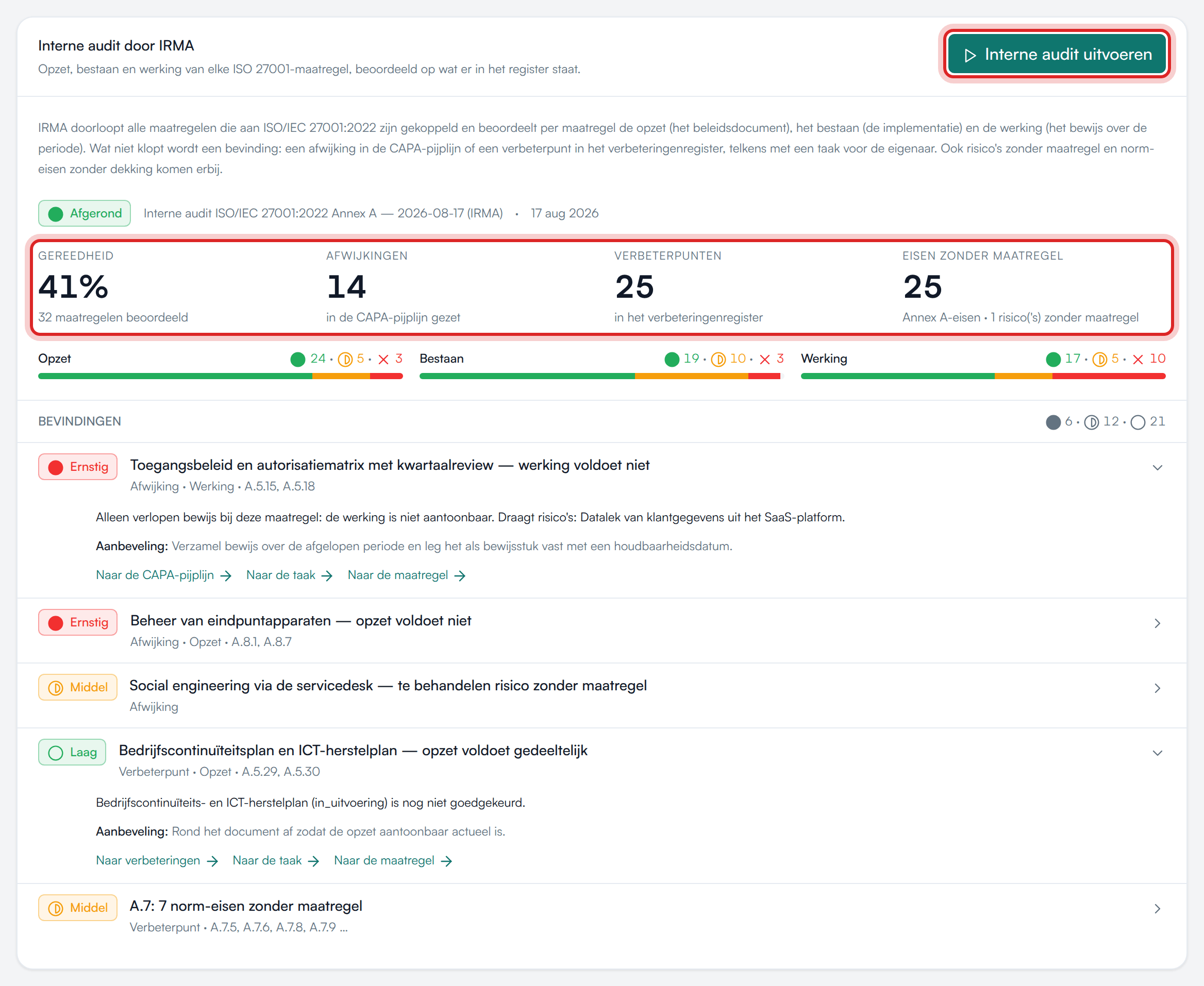1204x986 pixels.
Task: Click the orange Middel badge on Social engineering
Action: click(x=78, y=687)
